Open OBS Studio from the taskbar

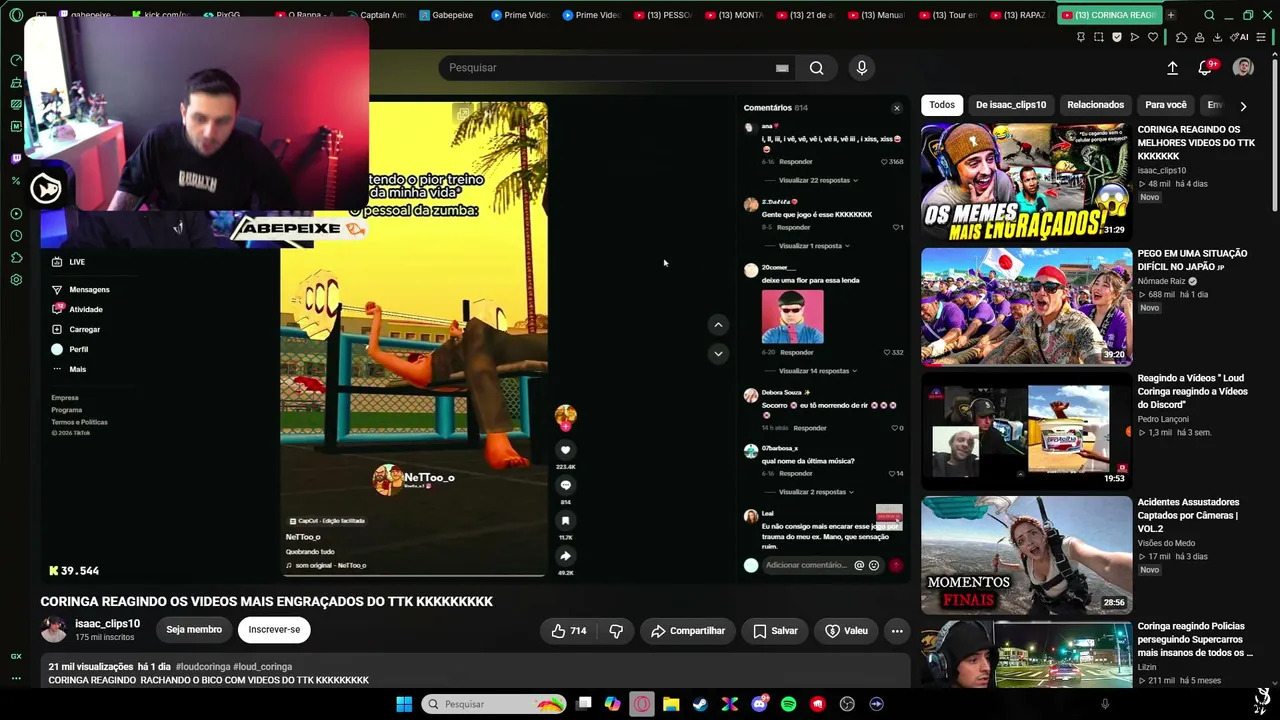click(x=848, y=704)
